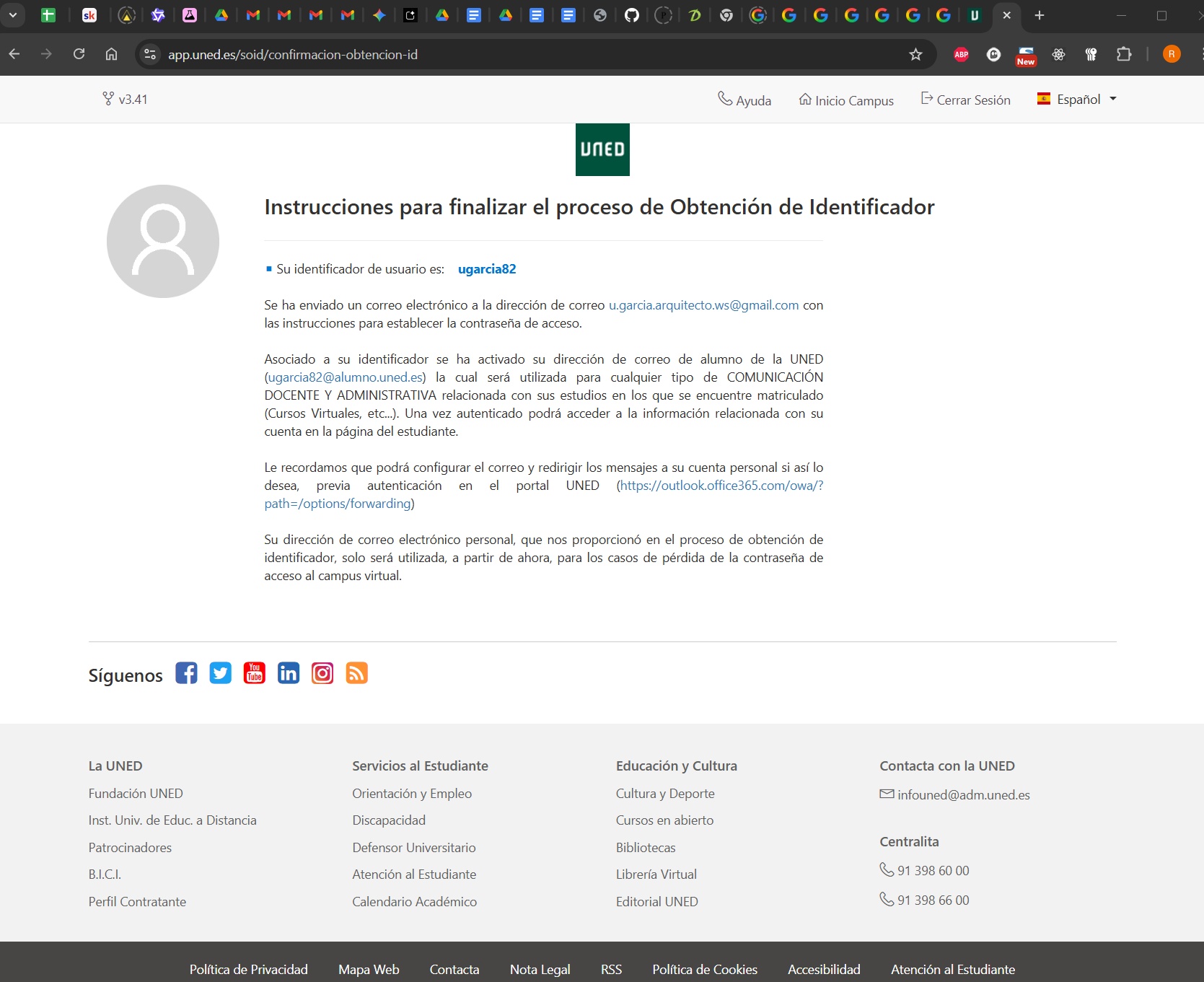Go to Inicio Campus
The height and width of the screenshot is (982, 1204).
click(x=846, y=100)
